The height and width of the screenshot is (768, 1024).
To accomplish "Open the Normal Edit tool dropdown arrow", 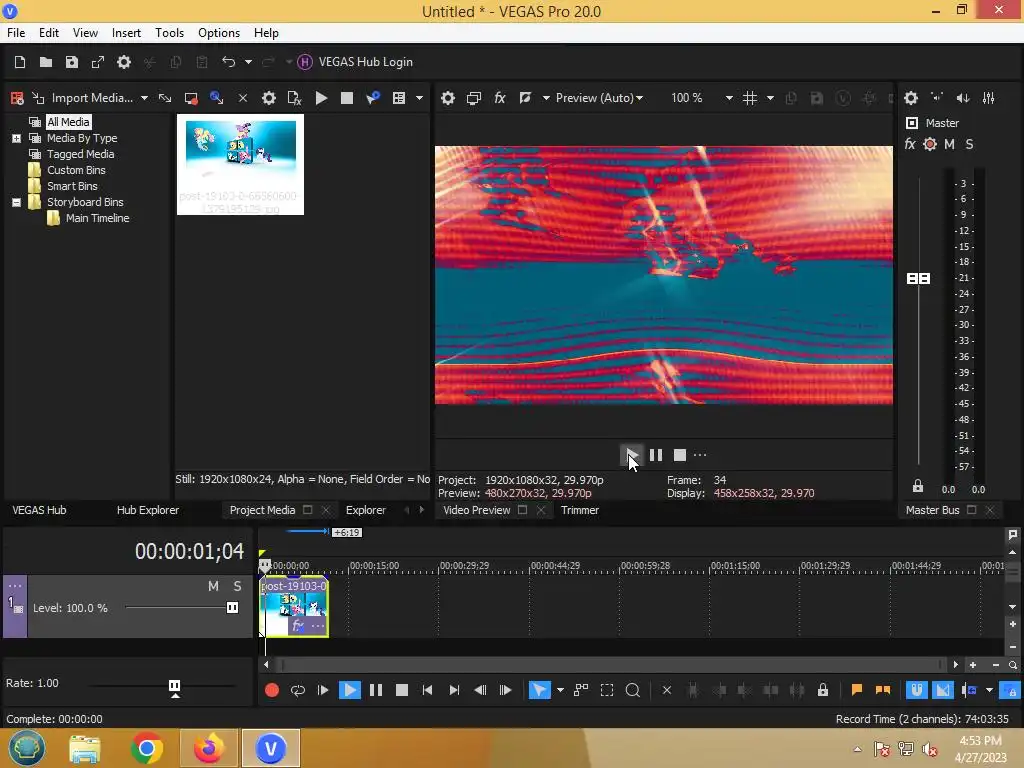I will 560,690.
